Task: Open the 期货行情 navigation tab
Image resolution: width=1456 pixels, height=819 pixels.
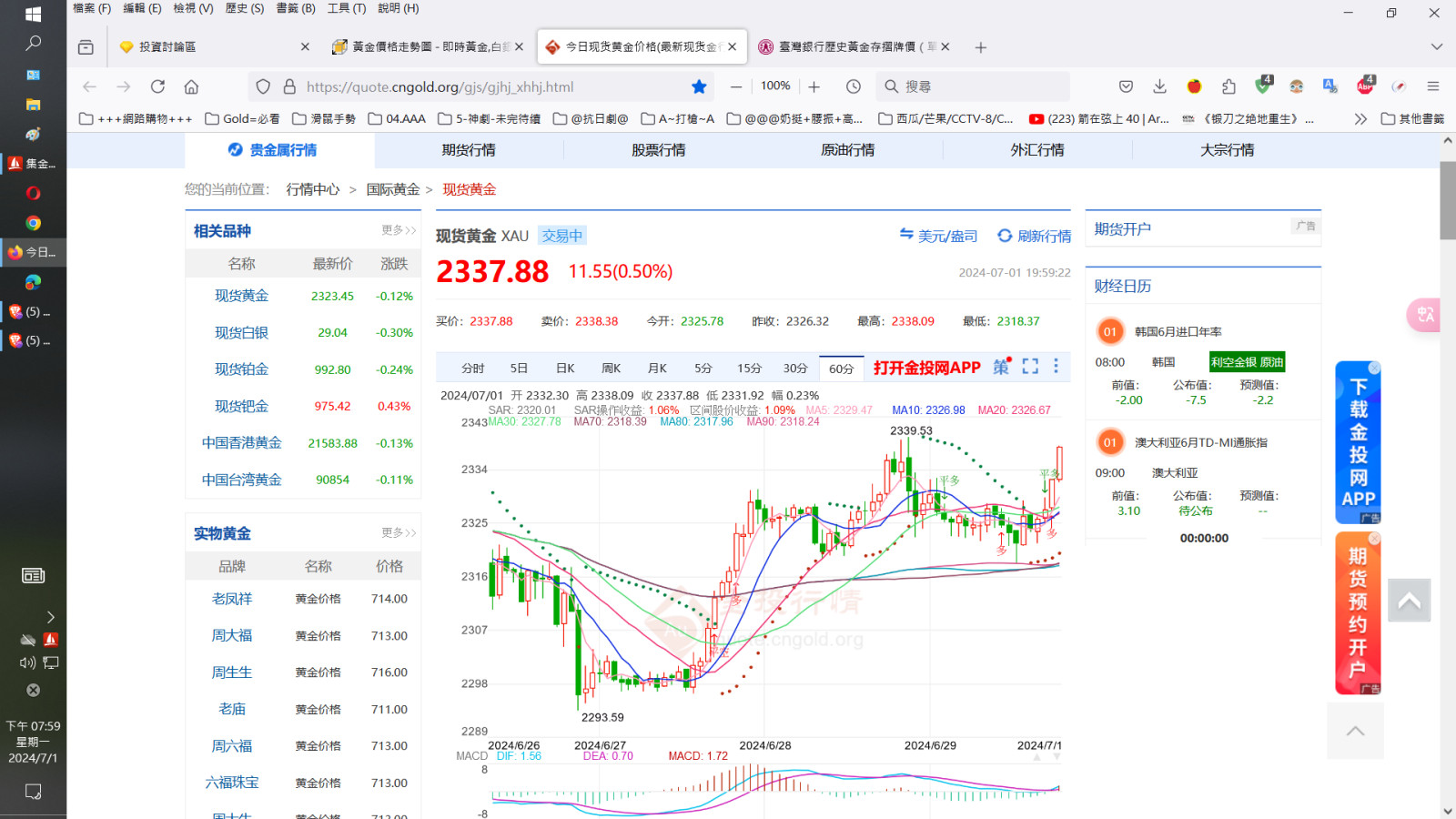Action: (469, 150)
